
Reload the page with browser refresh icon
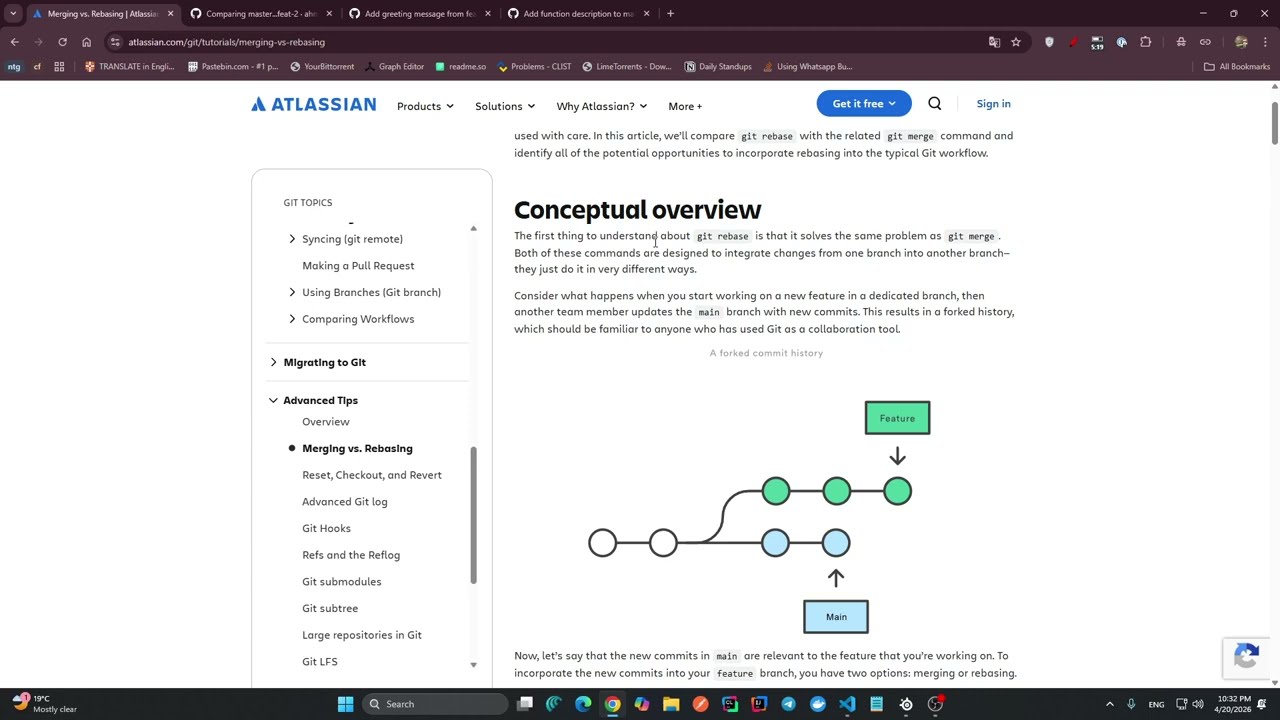tap(62, 42)
